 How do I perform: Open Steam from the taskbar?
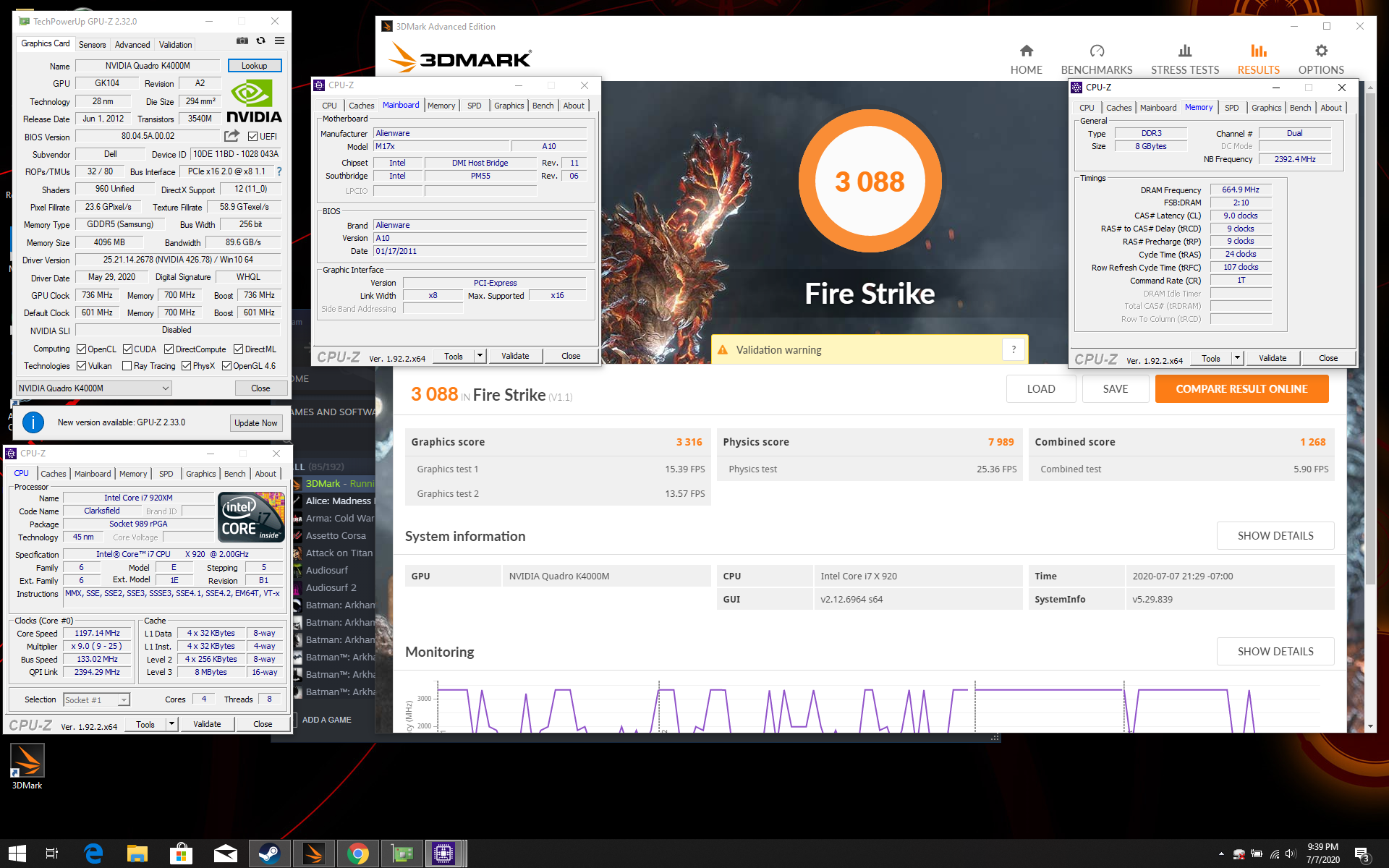270,854
